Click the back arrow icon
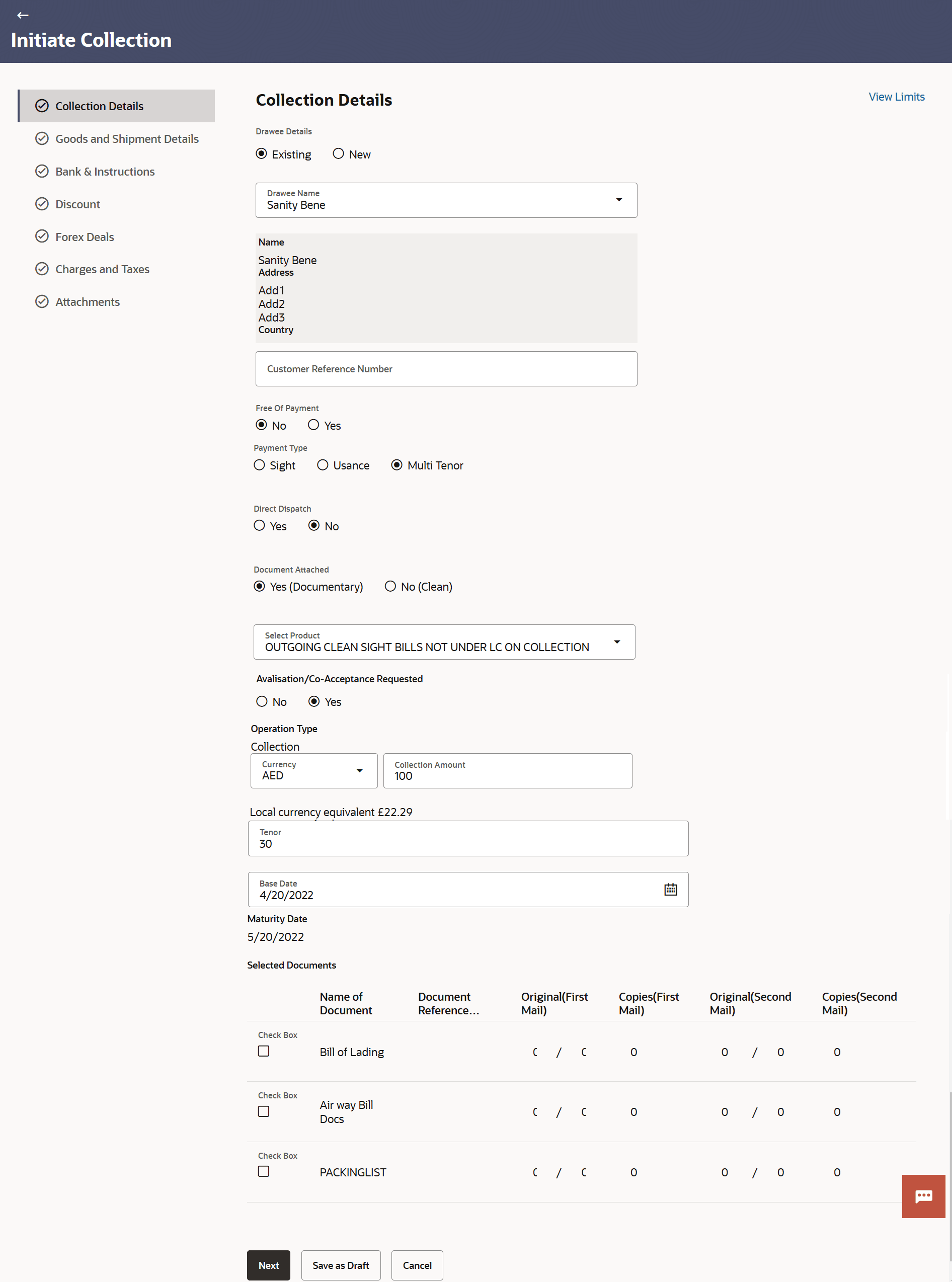952x1282 pixels. (x=23, y=16)
